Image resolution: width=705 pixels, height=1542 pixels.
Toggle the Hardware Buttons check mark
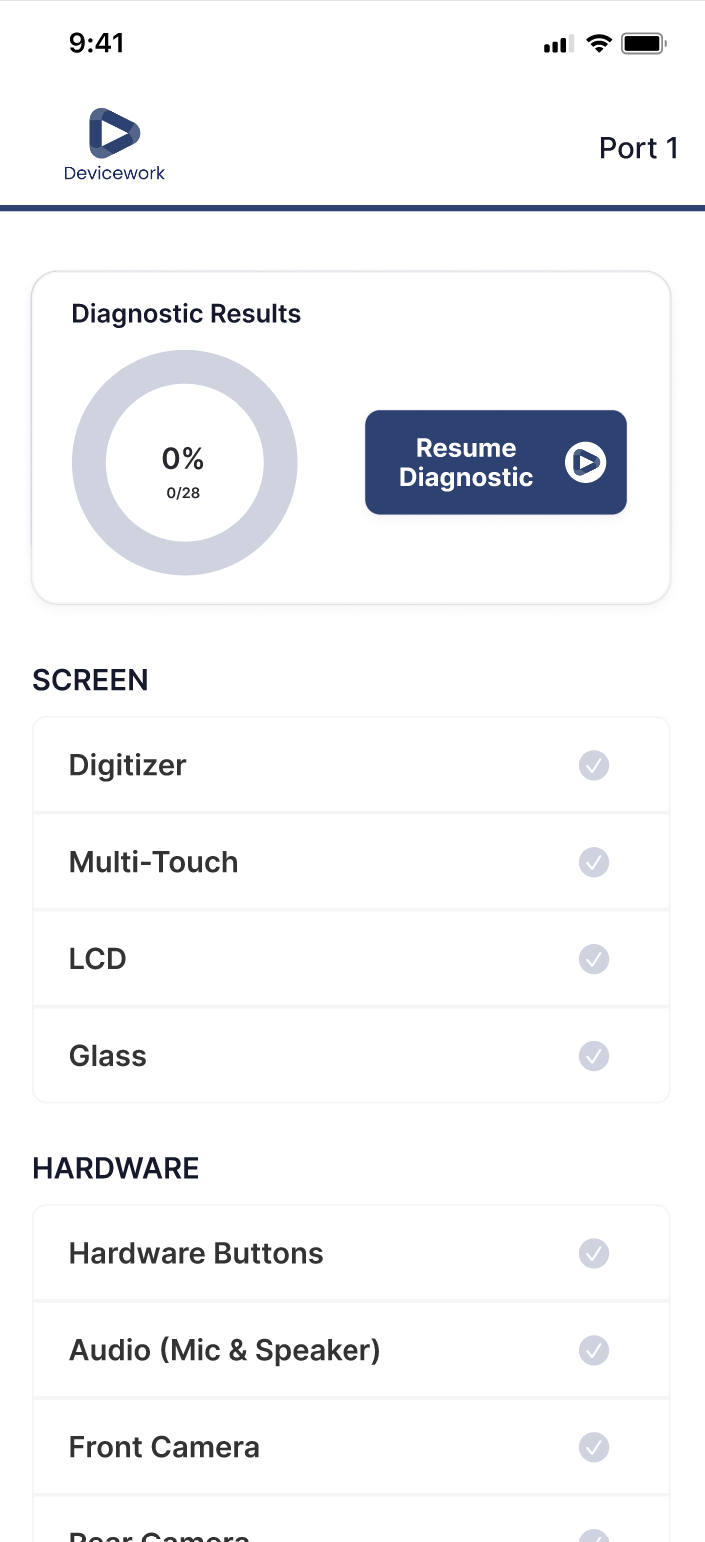594,1253
